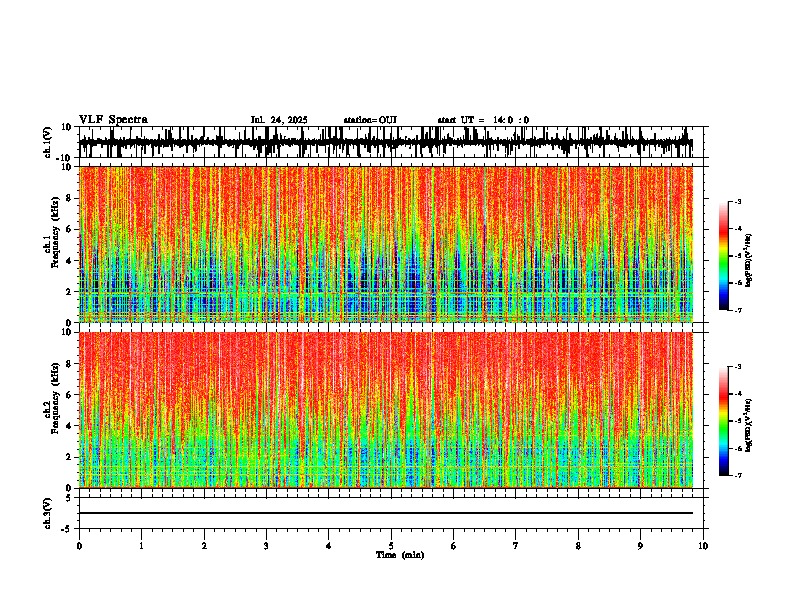This screenshot has height=612, width=792.
Task: Click the ch.1(V) waveform axis label
Action: click(48, 142)
